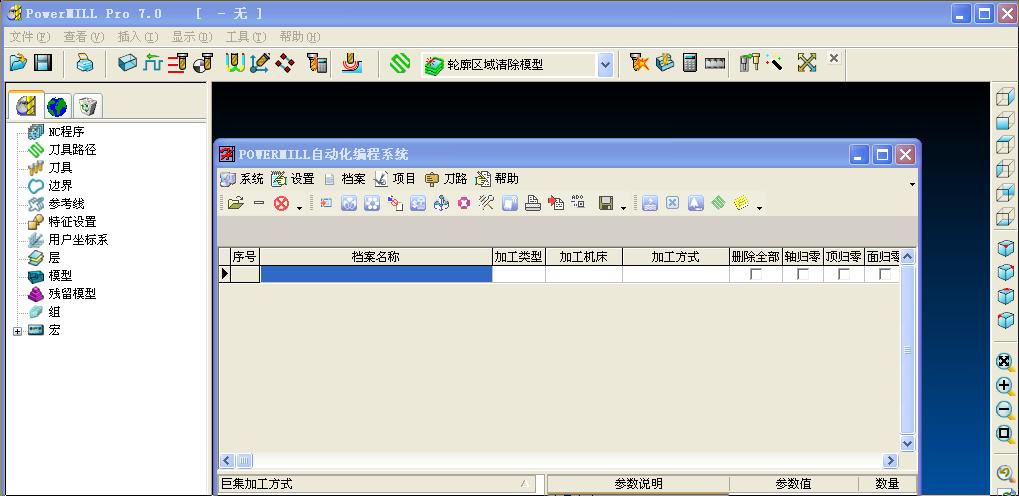Open the 查看 menu
The height and width of the screenshot is (496, 1019).
[84, 37]
